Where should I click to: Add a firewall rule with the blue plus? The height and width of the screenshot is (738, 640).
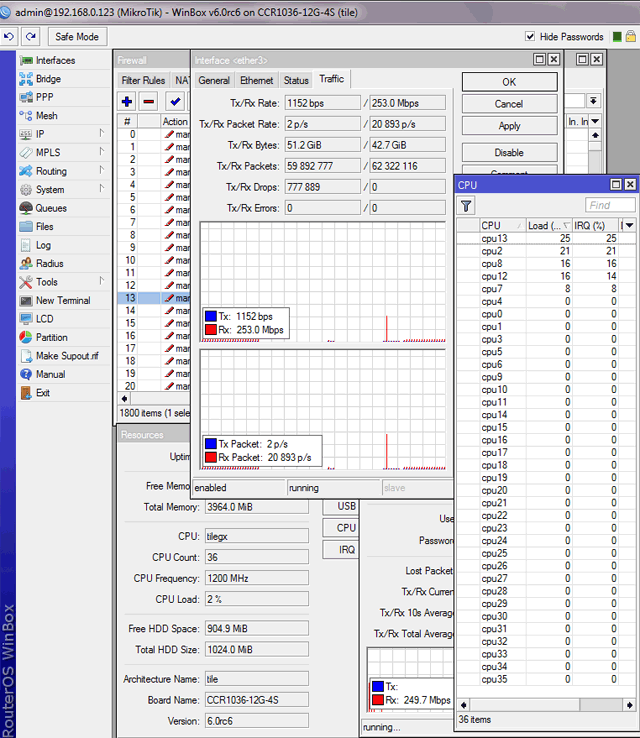126,101
